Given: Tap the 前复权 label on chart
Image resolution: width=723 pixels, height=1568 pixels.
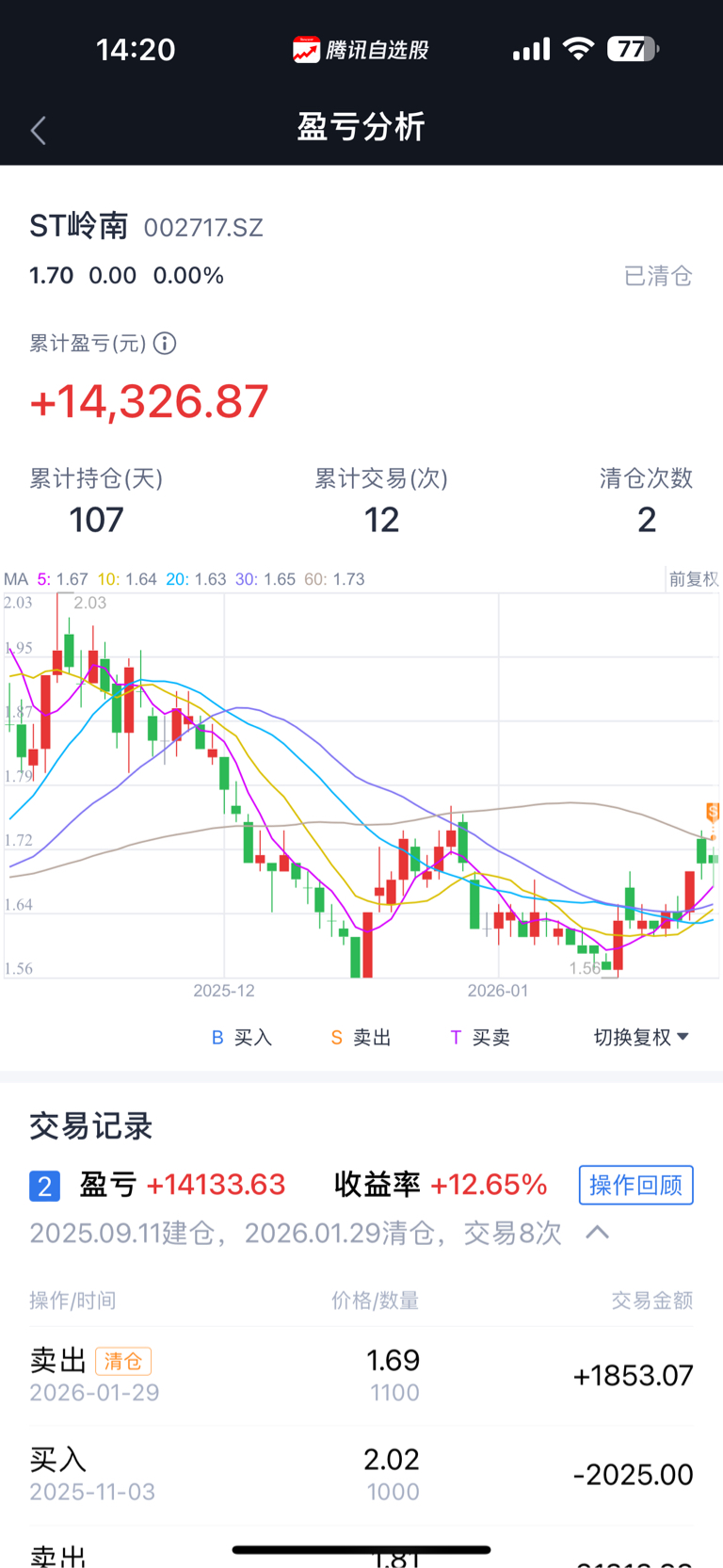Looking at the screenshot, I should 694,579.
